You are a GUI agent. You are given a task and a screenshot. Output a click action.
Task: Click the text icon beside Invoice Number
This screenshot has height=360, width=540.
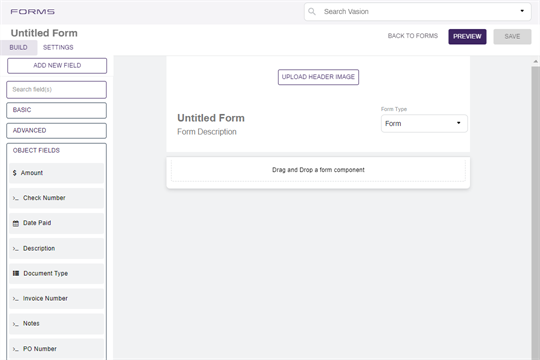[x=15, y=299]
